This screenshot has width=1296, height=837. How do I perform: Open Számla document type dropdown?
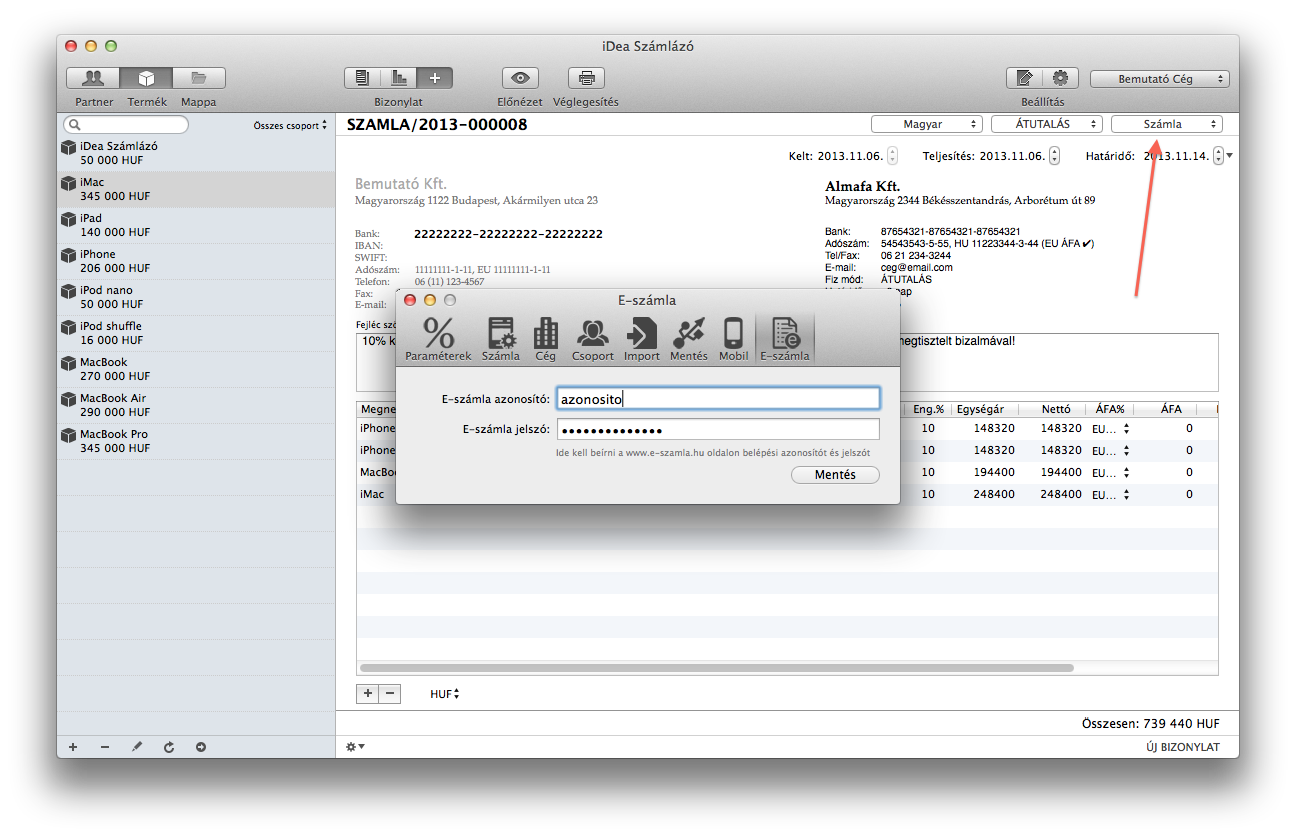(x=1167, y=124)
